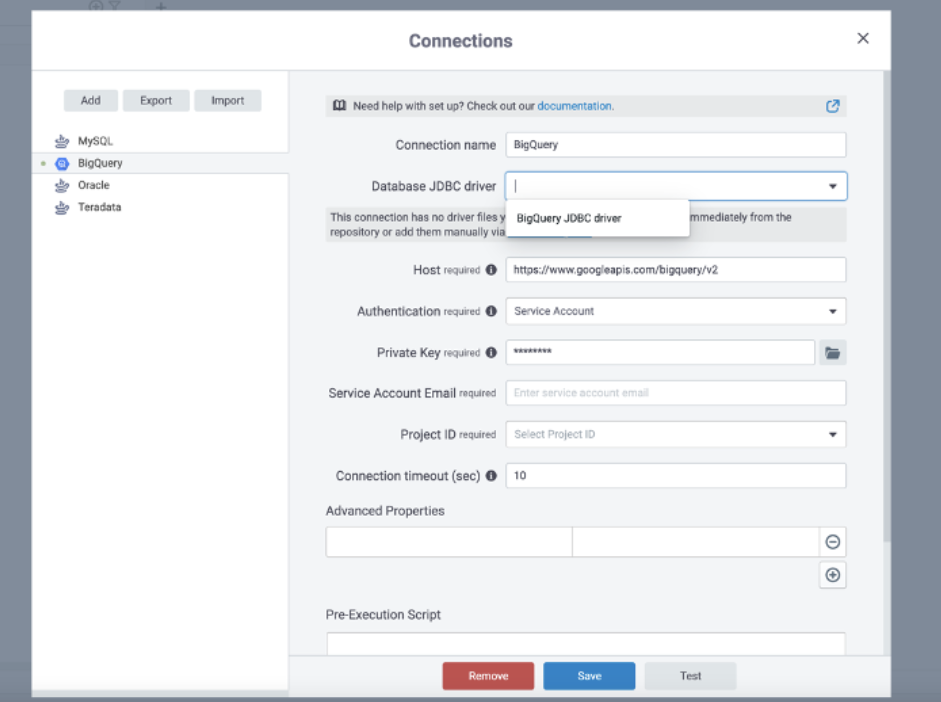Close the Connections dialog

[x=863, y=38]
